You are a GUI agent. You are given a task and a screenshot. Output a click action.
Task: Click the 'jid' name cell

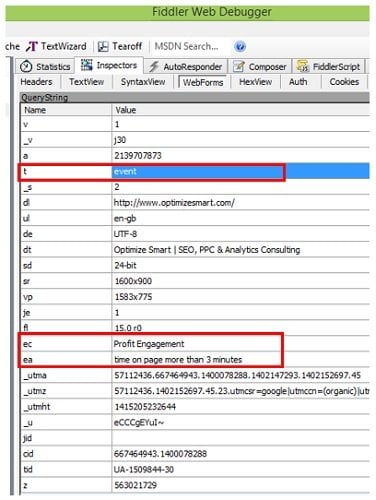[66, 438]
